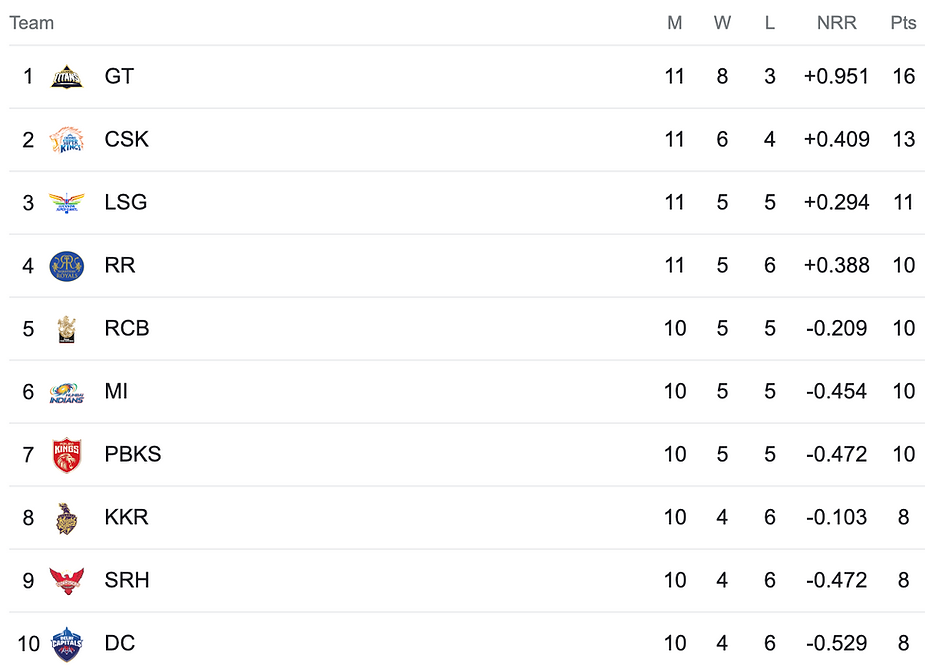Click the Pts column header

click(903, 23)
